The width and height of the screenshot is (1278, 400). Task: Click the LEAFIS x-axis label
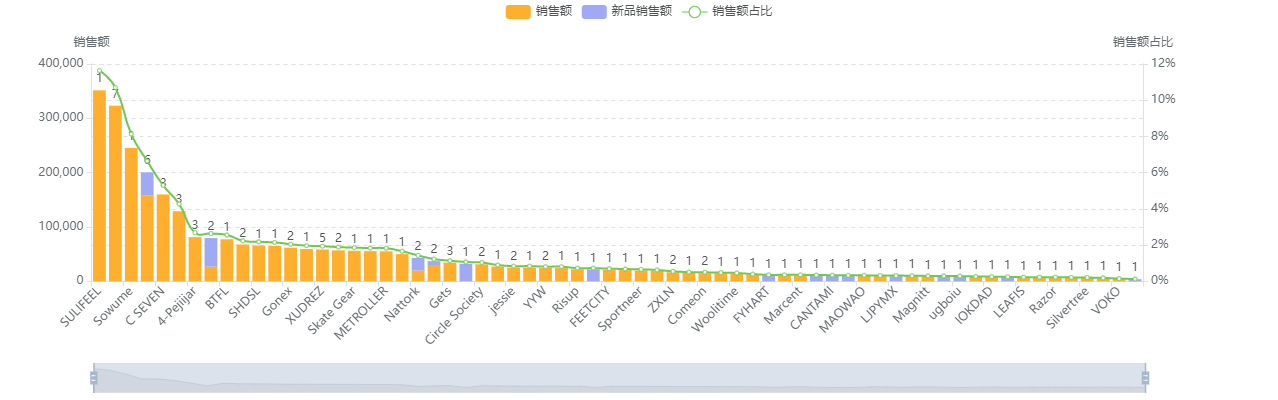[1011, 303]
